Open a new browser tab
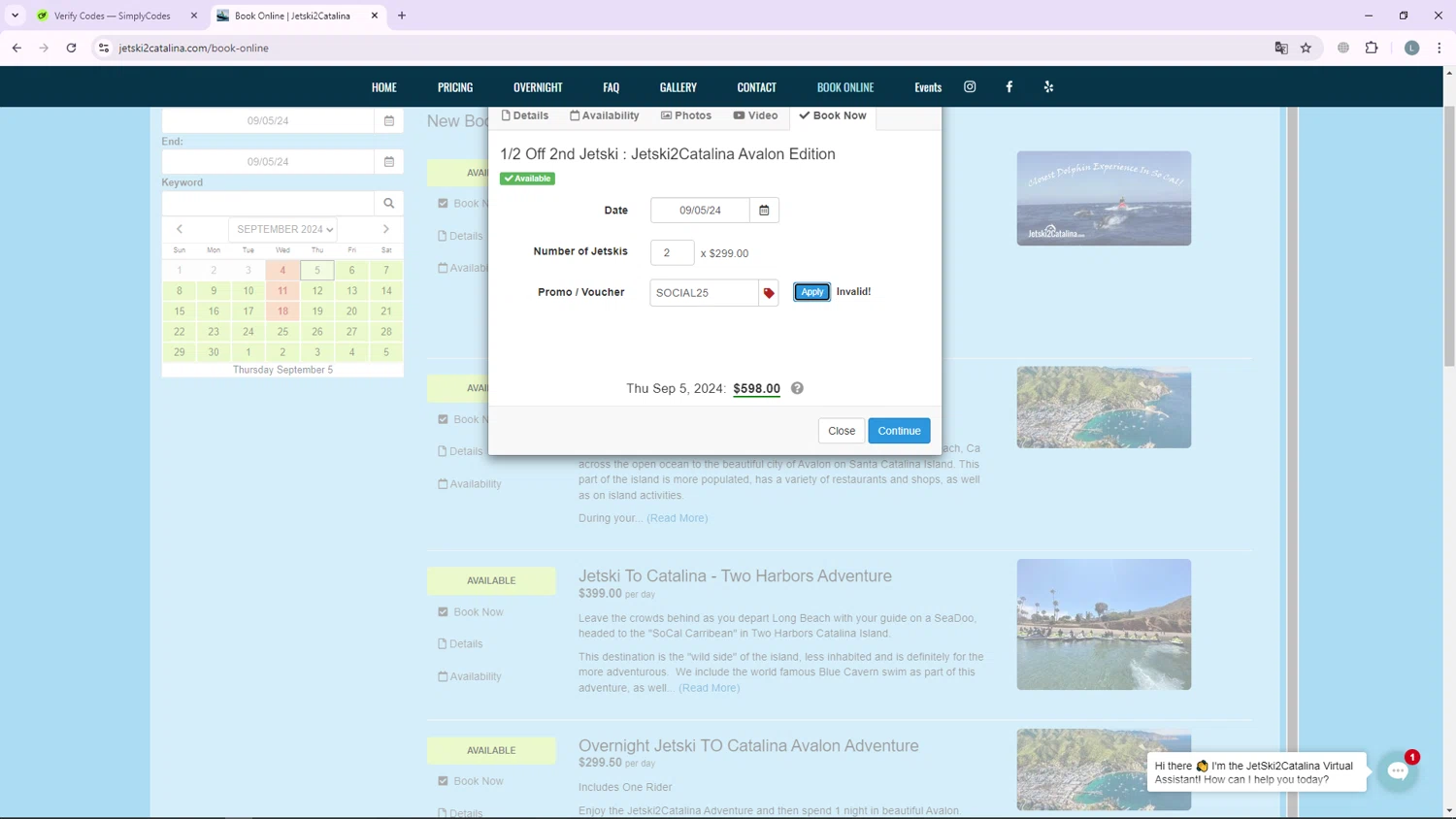The height and width of the screenshot is (819, 1456). click(x=402, y=16)
